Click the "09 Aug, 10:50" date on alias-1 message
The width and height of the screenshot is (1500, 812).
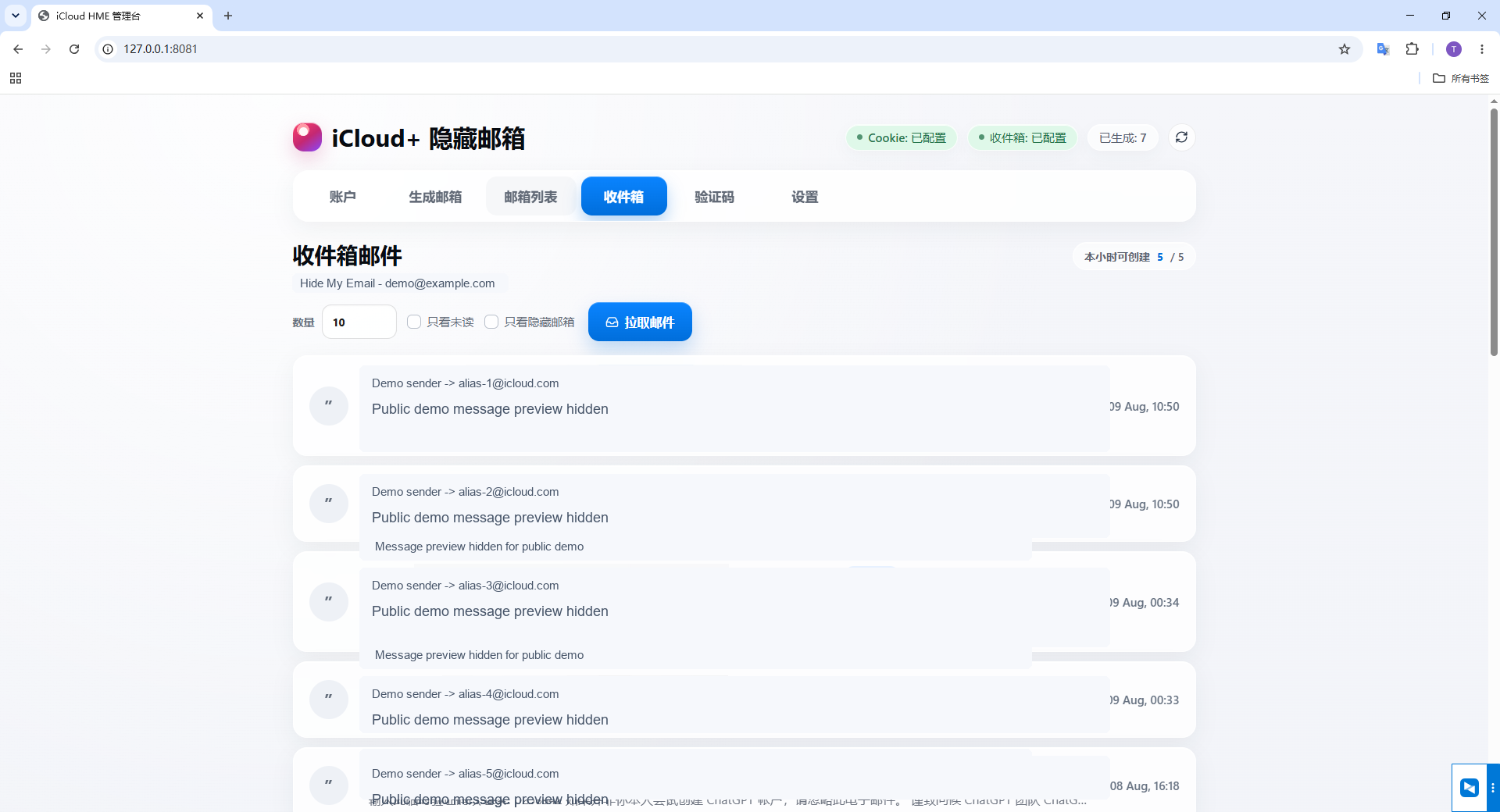point(1145,407)
